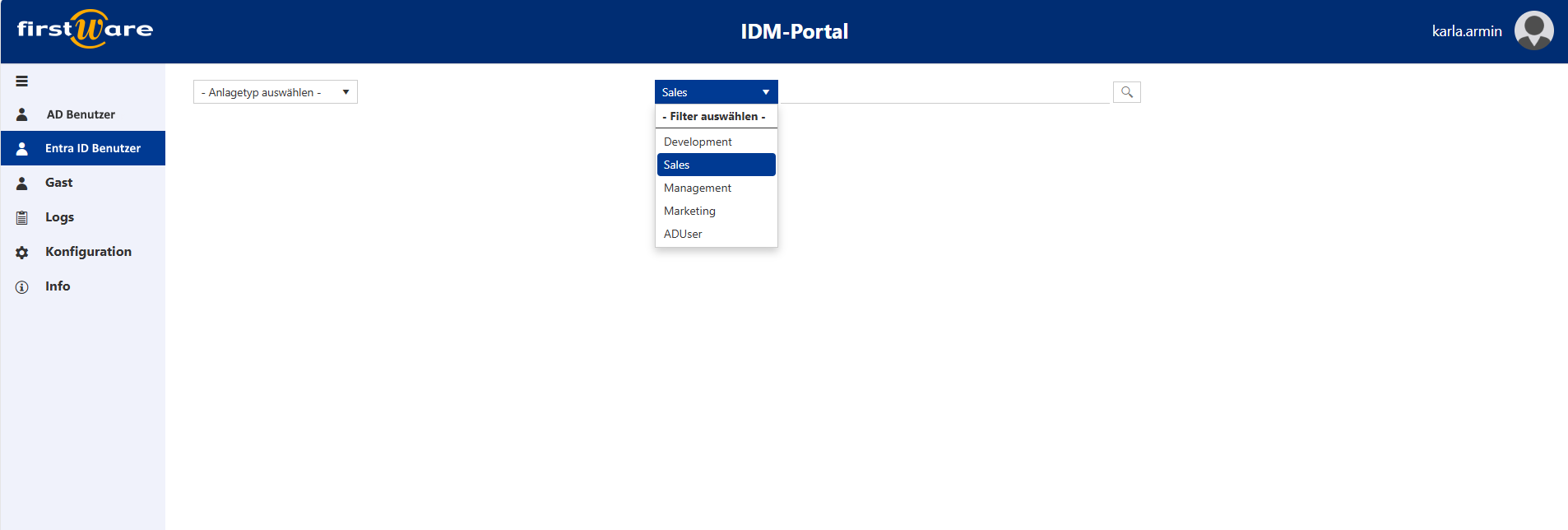1568x530 pixels.
Task: Click the AD Benutzer person icon
Action: point(22,114)
